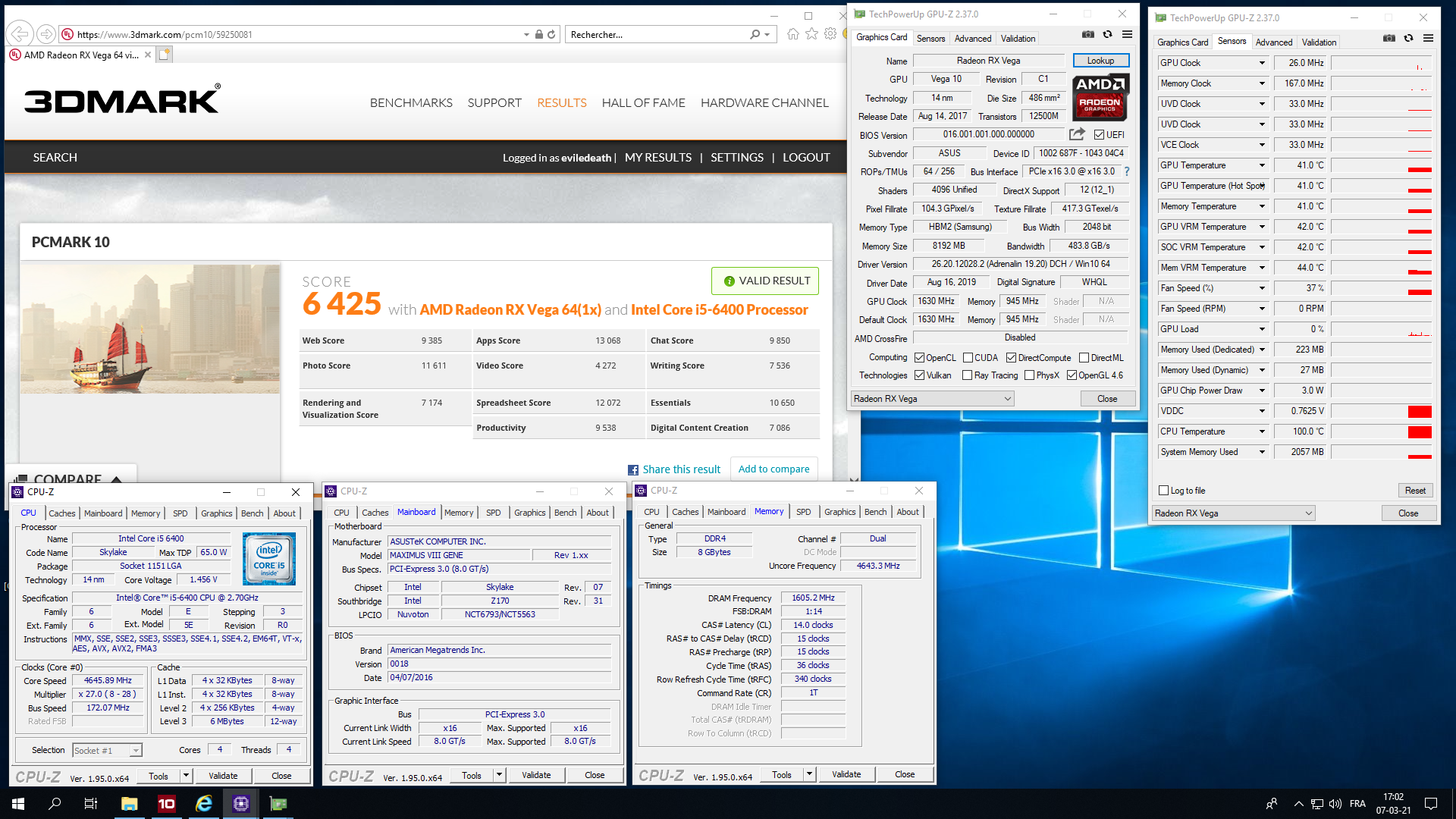Click the Rechercher search input field
Viewport: 1456px width, 819px height.
(657, 34)
